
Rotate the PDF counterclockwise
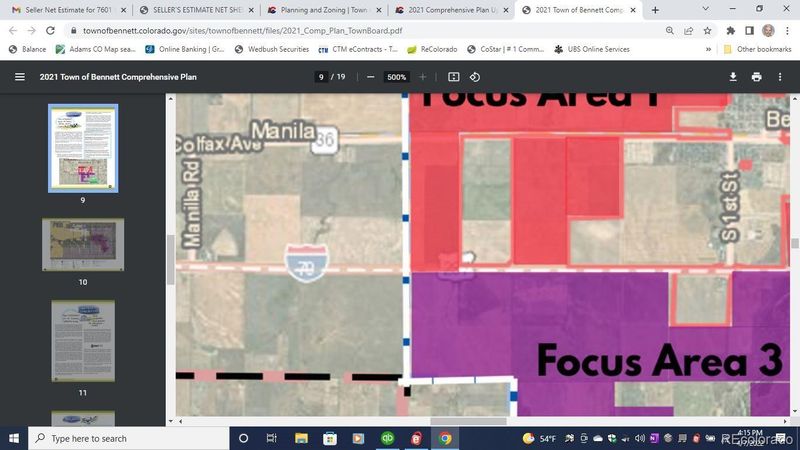pyautogui.click(x=474, y=77)
